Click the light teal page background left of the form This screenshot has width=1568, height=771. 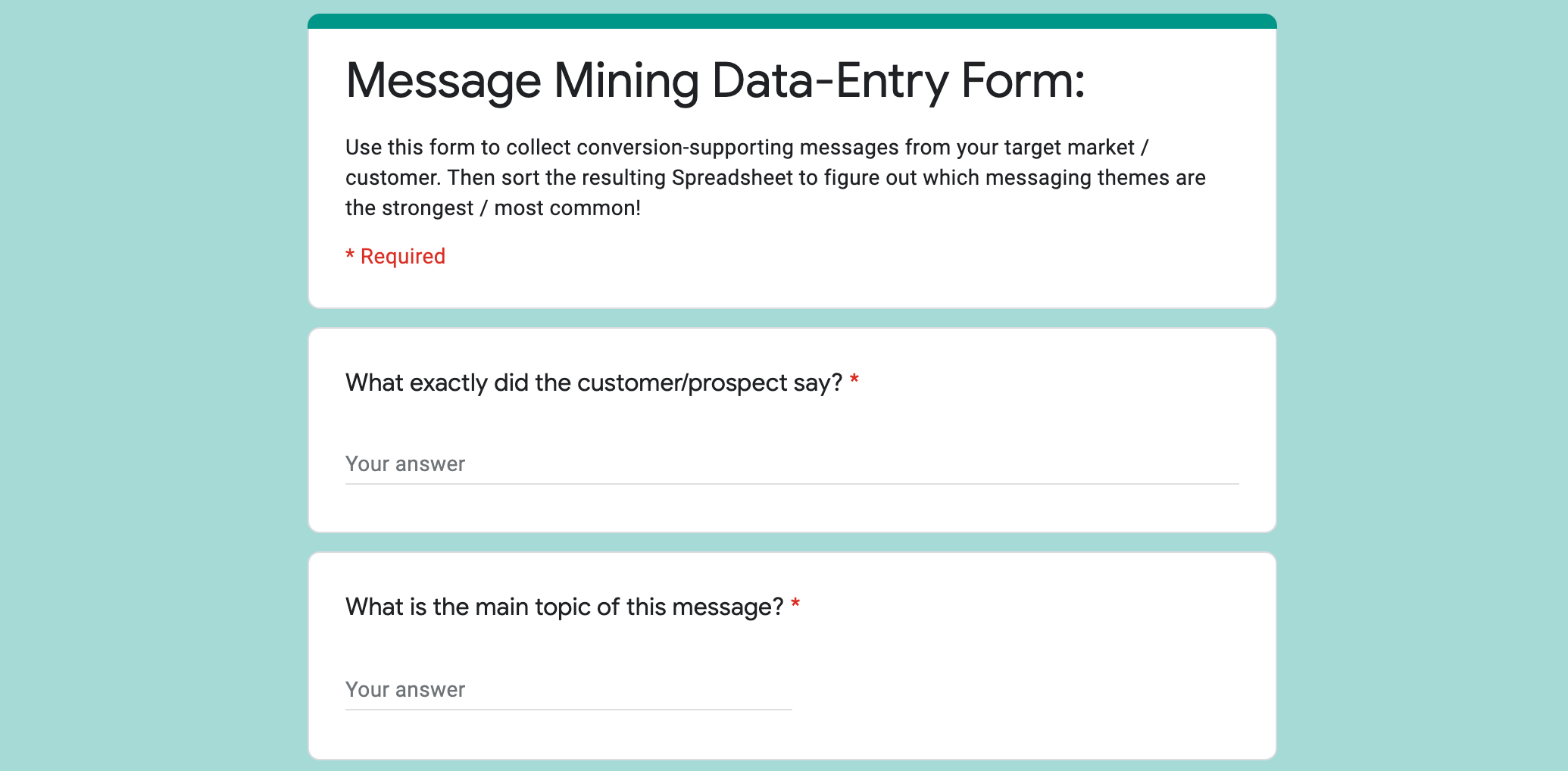pyautogui.click(x=151, y=379)
